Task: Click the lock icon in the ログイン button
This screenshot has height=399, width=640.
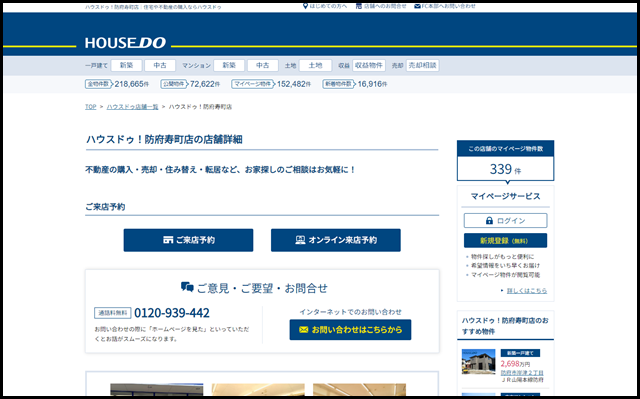Action: (x=489, y=221)
